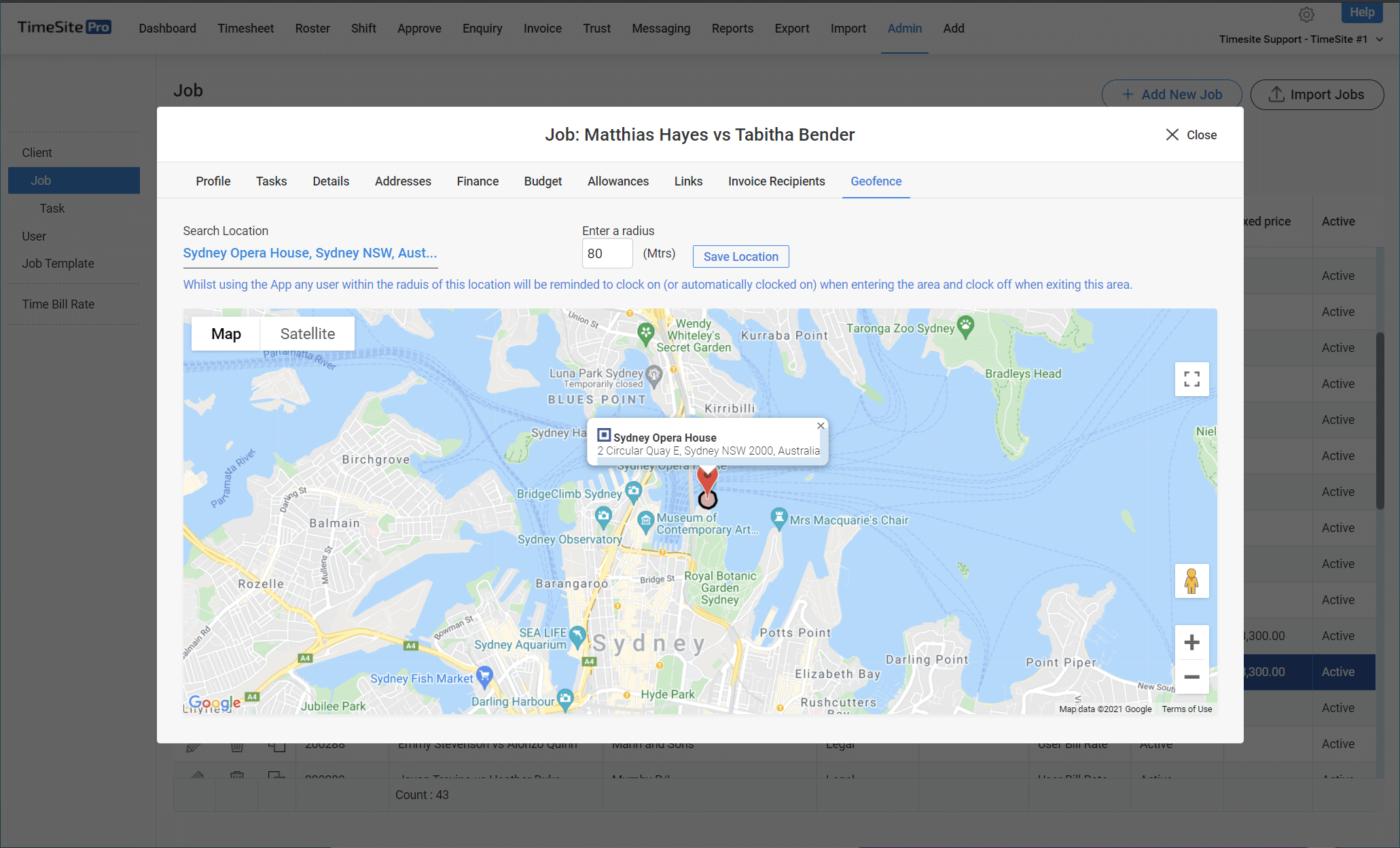Click Sydney Observatory marker icon
This screenshot has width=1400, height=848.
[603, 518]
